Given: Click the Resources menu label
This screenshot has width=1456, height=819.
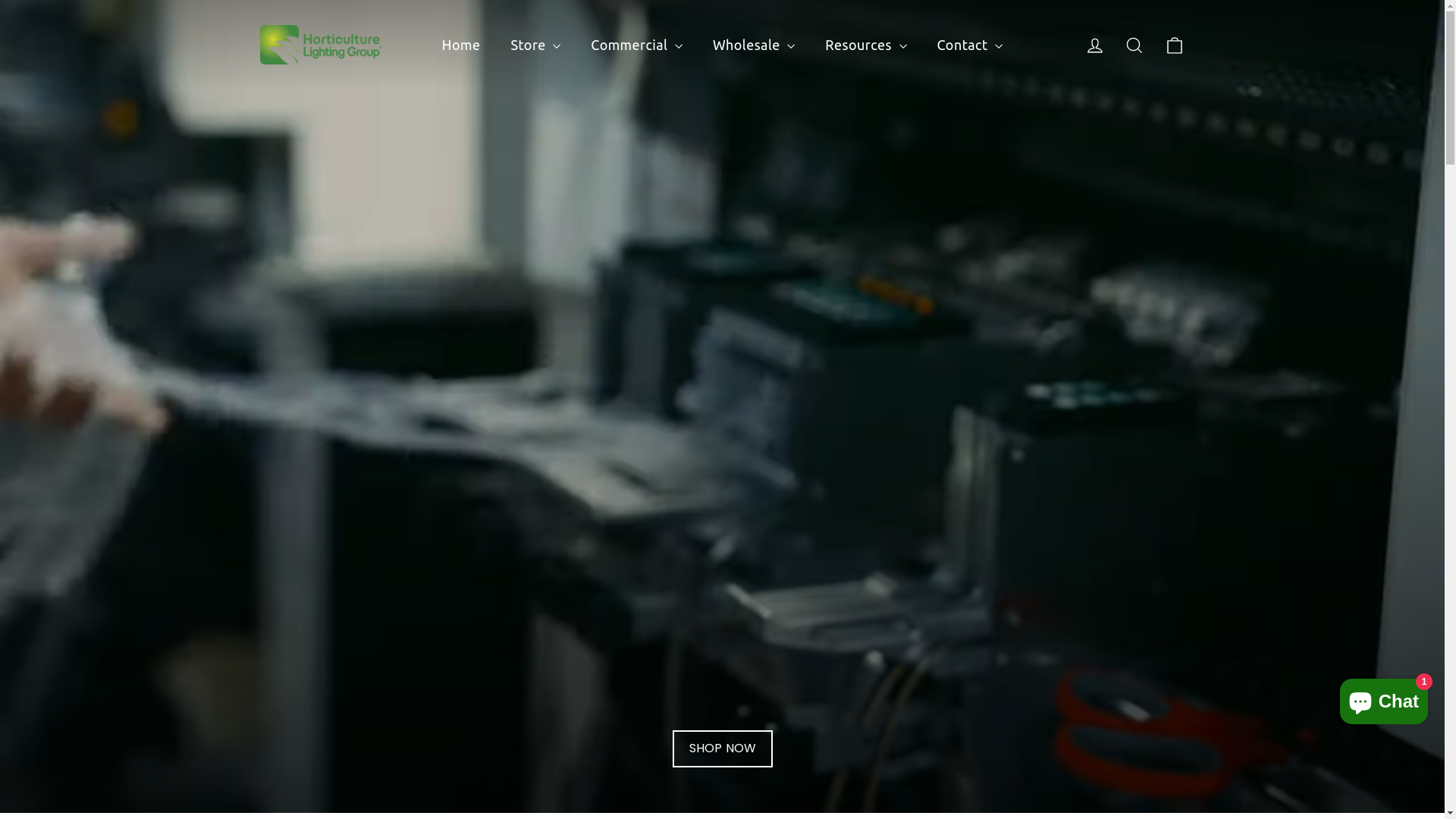Looking at the screenshot, I should click(858, 45).
